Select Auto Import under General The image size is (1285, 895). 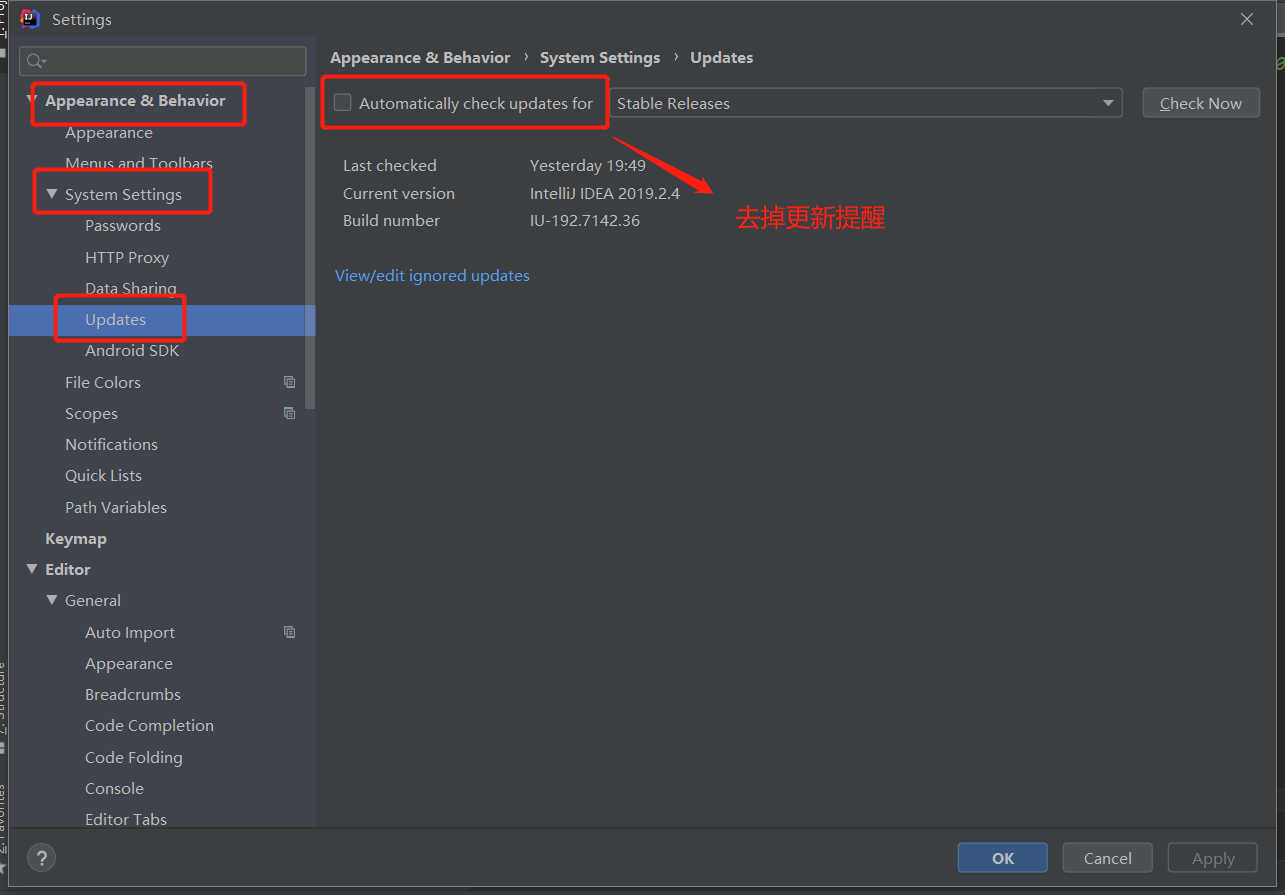130,632
